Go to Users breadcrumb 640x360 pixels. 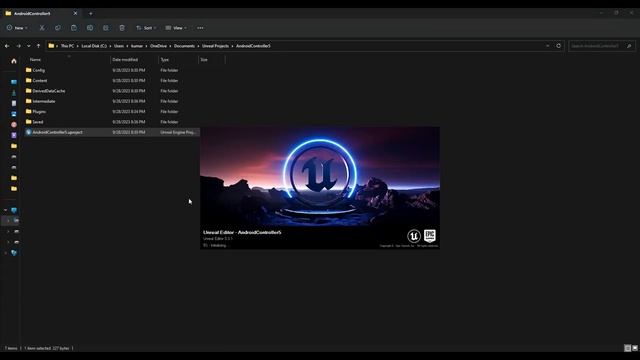(x=119, y=46)
